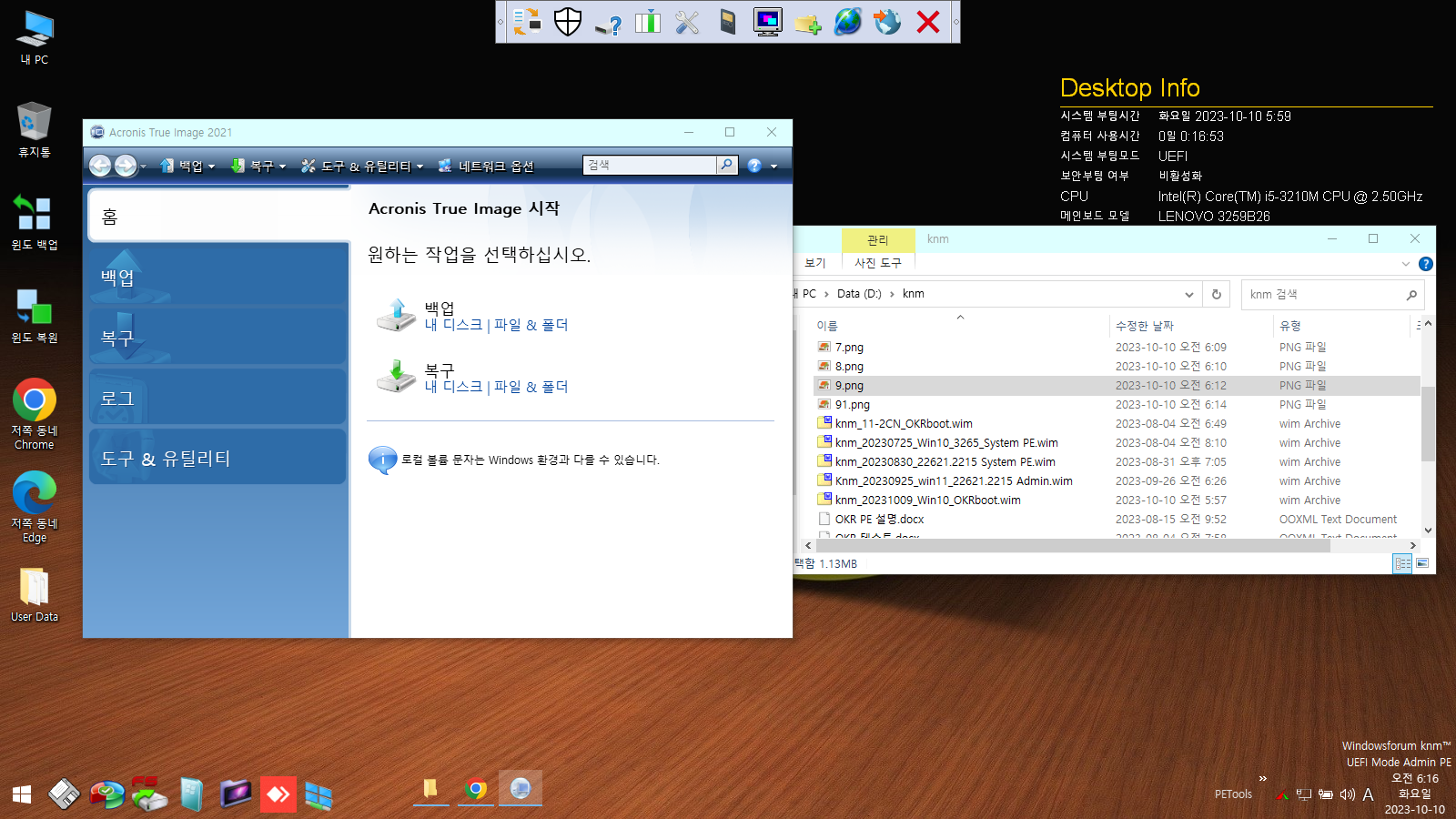
Task: Click 내 디스크 link under 백업
Action: (x=453, y=325)
